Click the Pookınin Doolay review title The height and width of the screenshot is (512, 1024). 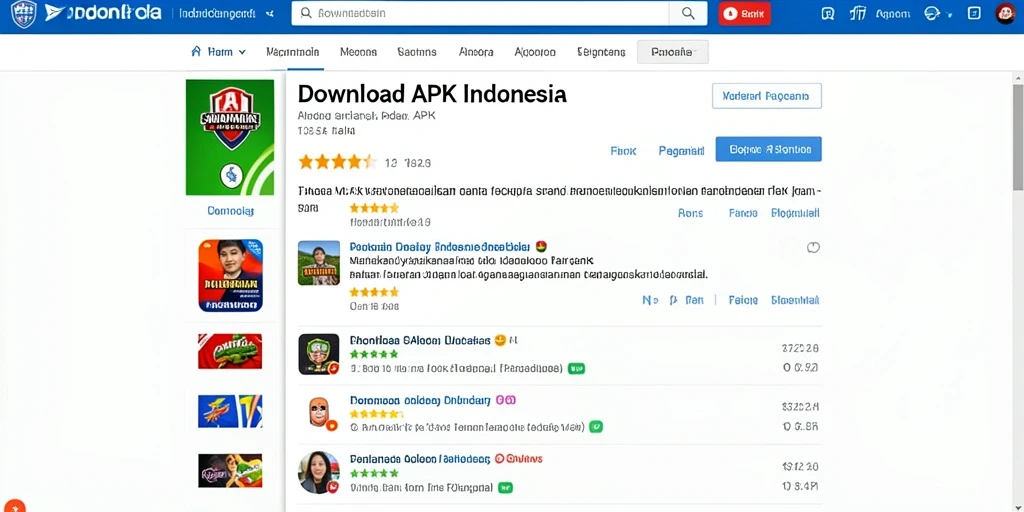(440, 247)
